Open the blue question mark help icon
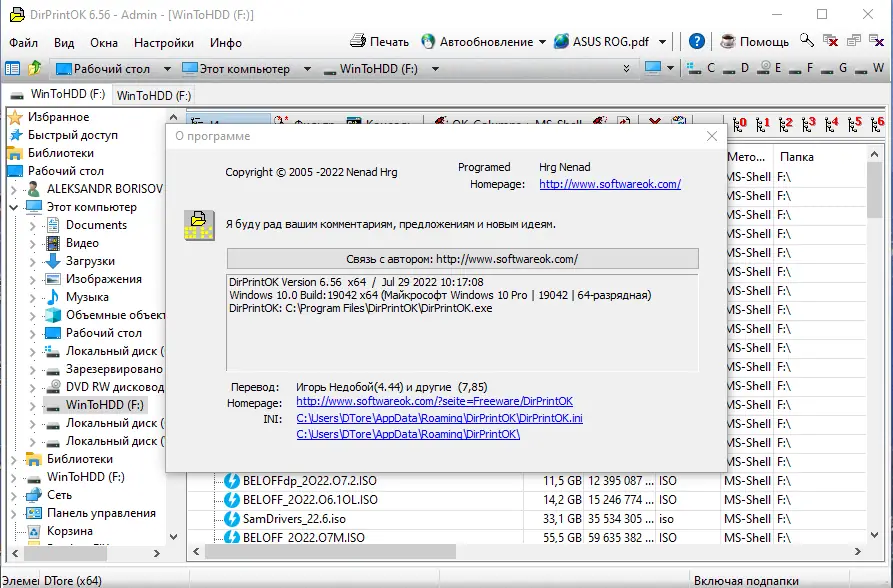Image resolution: width=893 pixels, height=588 pixels. pyautogui.click(x=697, y=41)
